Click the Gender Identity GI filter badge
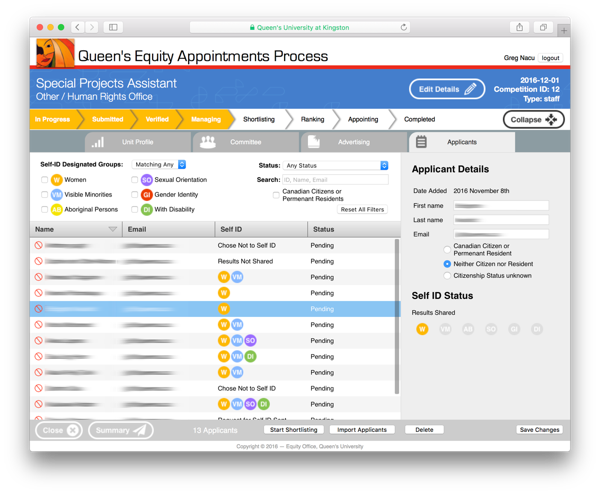The width and height of the screenshot is (600, 494). click(x=147, y=194)
